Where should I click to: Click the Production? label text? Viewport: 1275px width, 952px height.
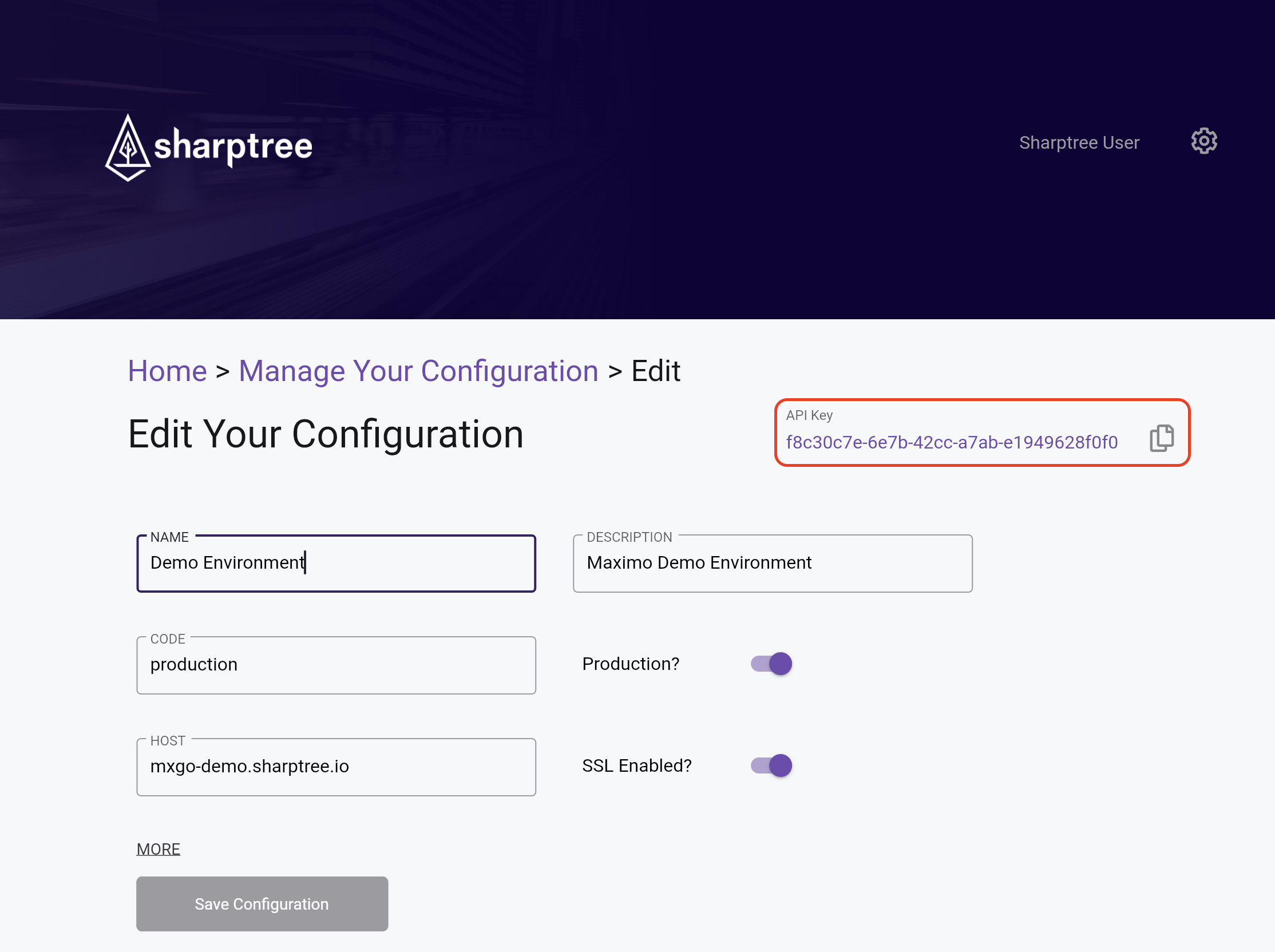[x=631, y=664]
